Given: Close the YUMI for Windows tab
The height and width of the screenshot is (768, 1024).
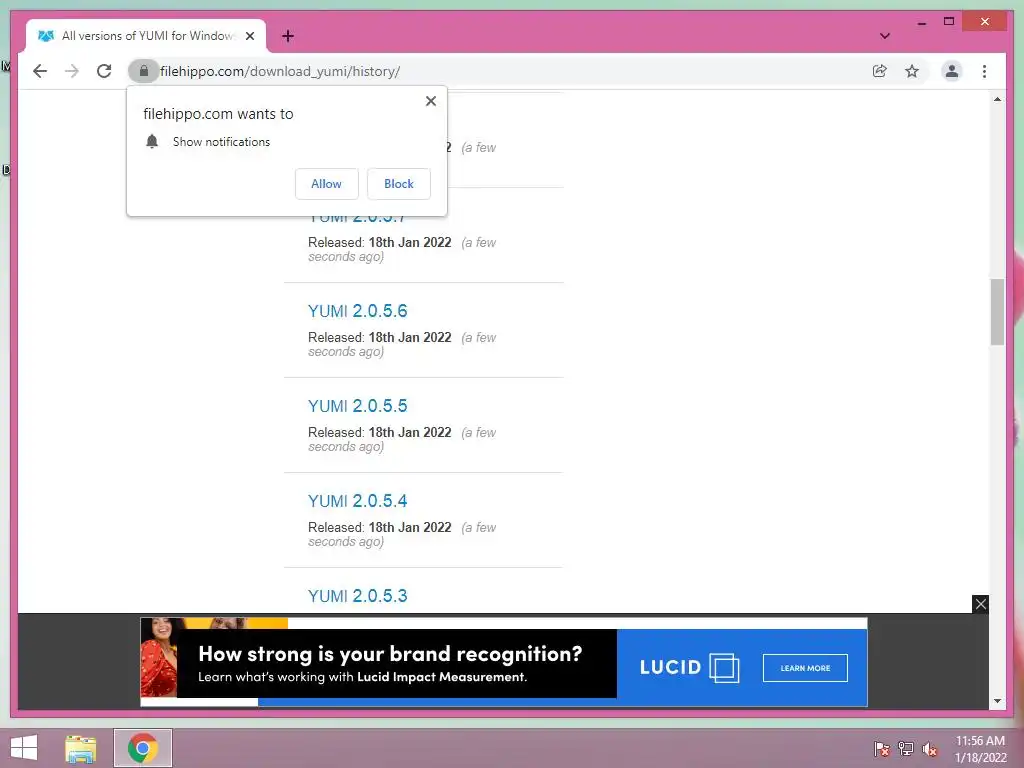Looking at the screenshot, I should pos(249,36).
